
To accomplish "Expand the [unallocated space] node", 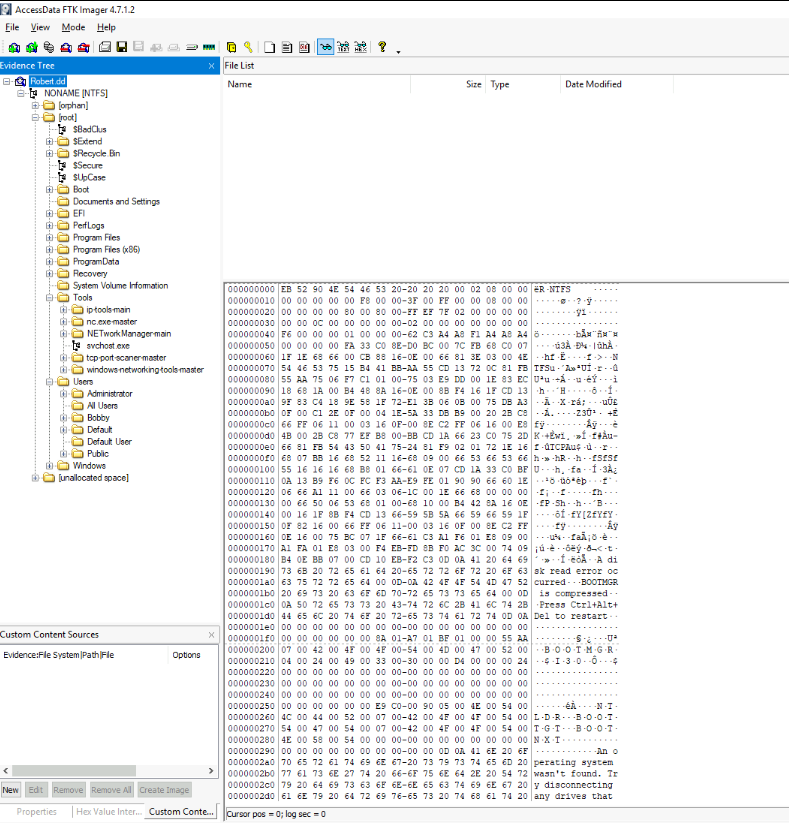I will click(x=36, y=478).
